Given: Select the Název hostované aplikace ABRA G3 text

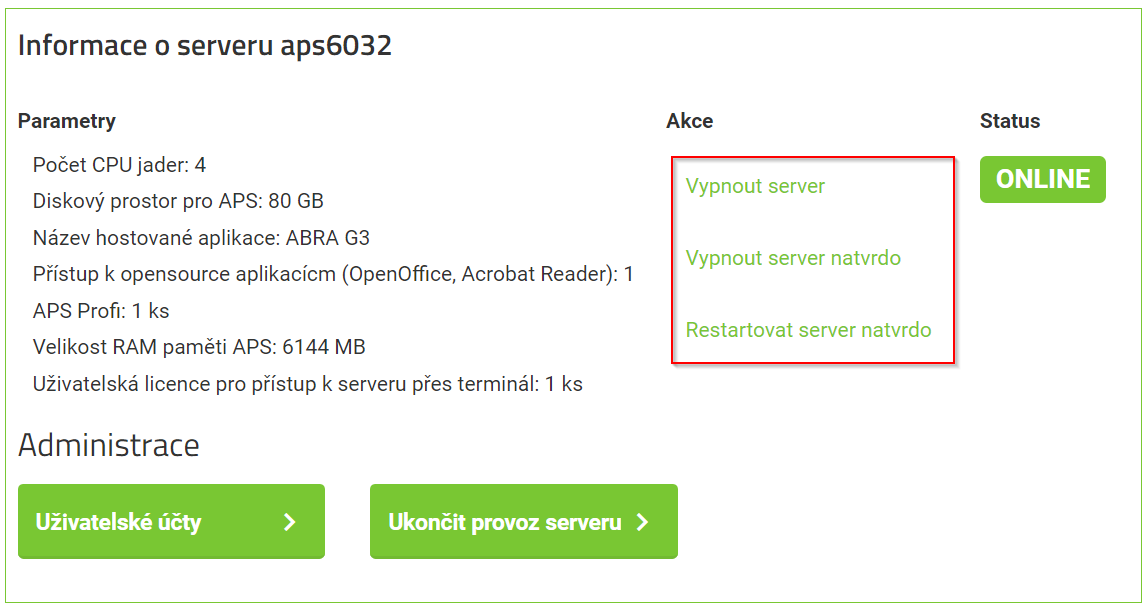Looking at the screenshot, I should click(x=201, y=238).
